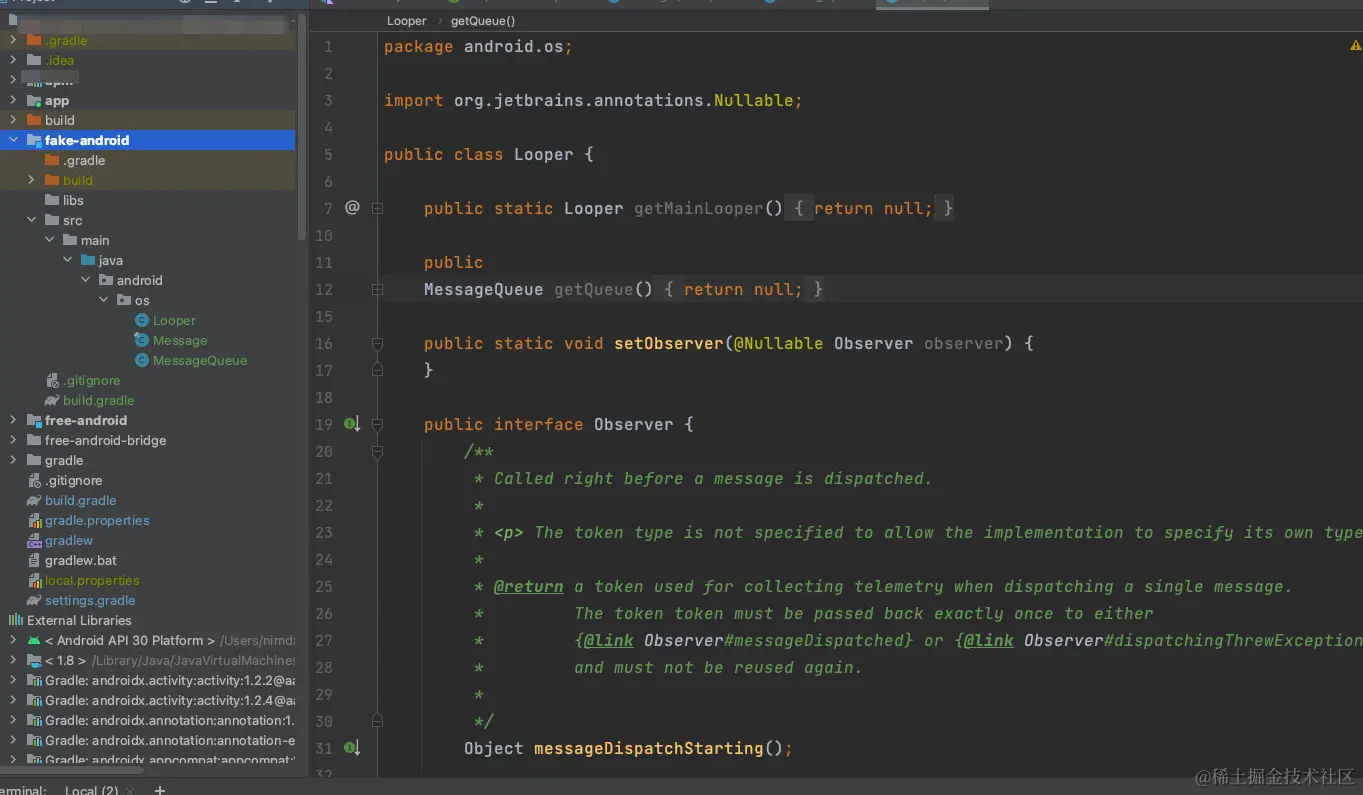Click the getQueue() breadcrumb

click(x=483, y=21)
